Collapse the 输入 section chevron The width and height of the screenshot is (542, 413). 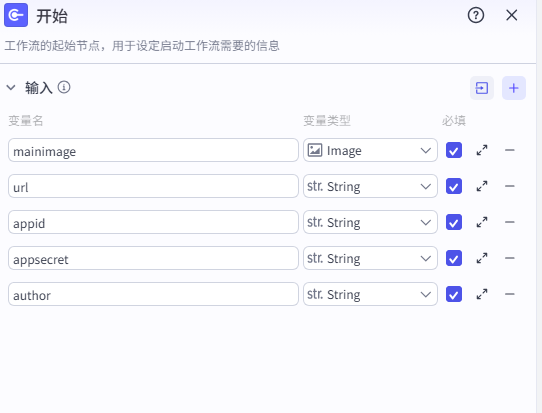coord(11,87)
